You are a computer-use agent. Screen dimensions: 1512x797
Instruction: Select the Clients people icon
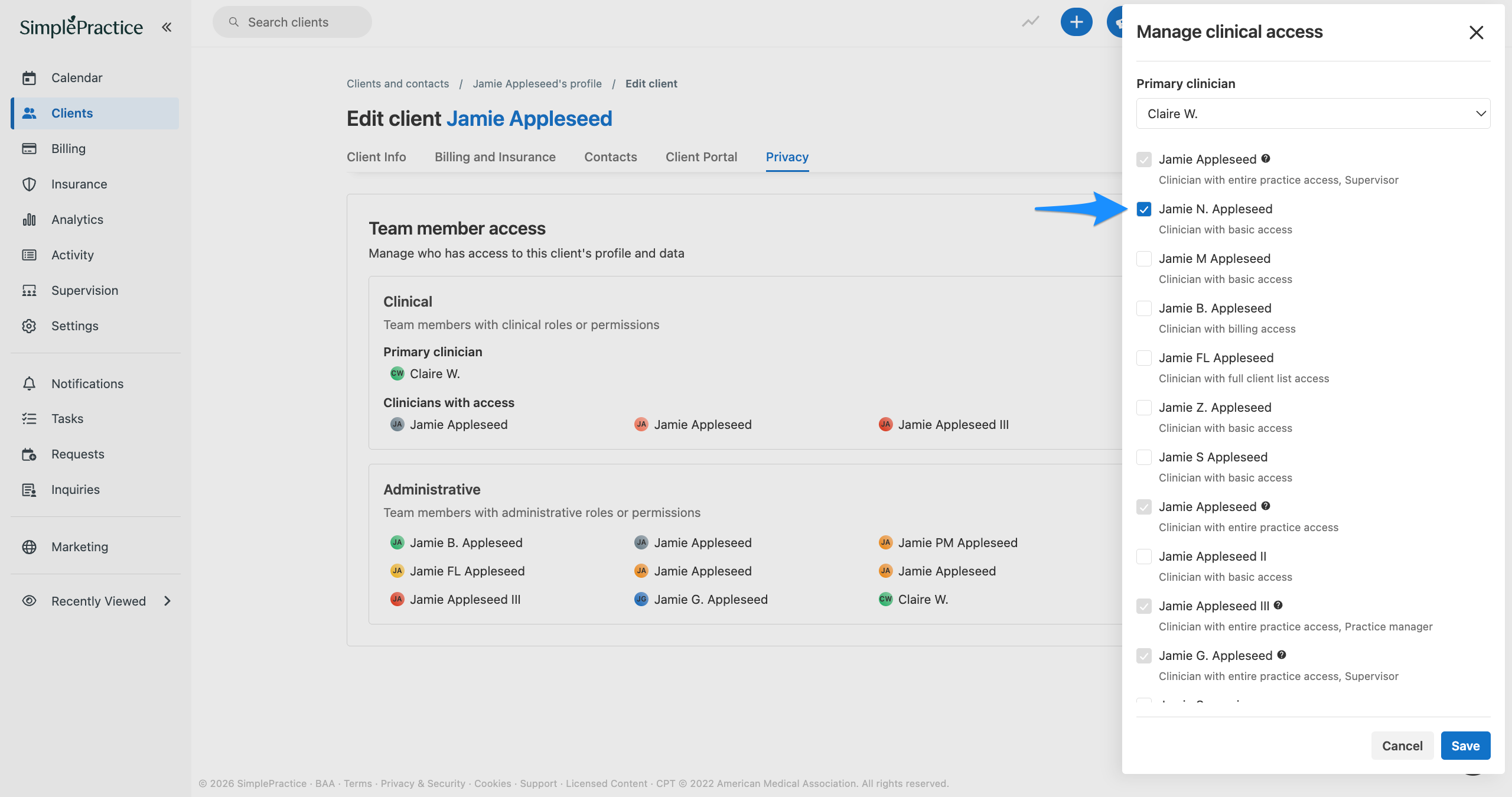[x=29, y=113]
